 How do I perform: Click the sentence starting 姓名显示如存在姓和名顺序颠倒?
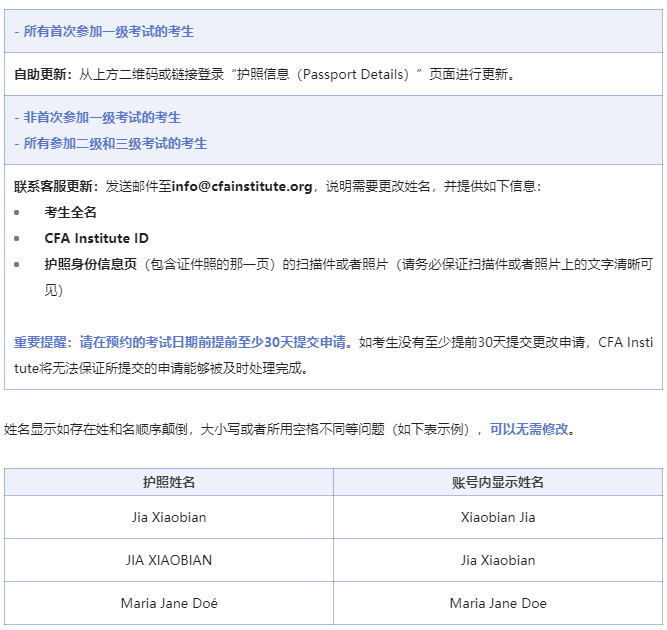coord(290,429)
